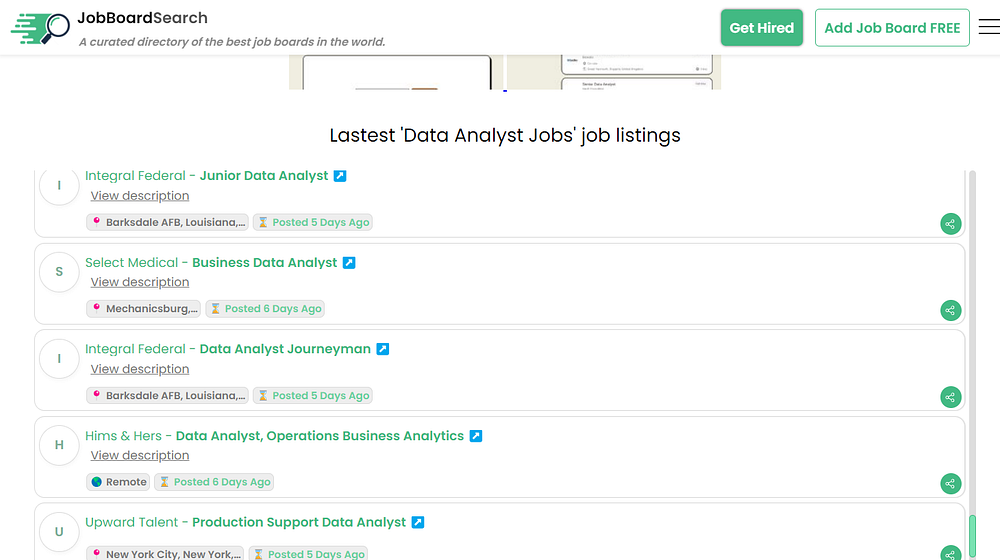Share the Hims & Hers listing
Image resolution: width=1000 pixels, height=560 pixels.
950,484
